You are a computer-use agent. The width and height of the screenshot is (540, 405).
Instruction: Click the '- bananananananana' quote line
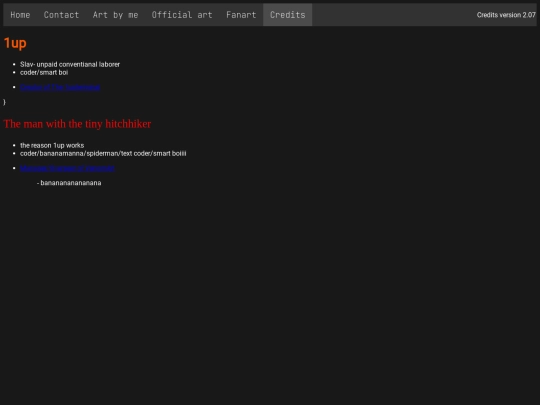tap(69, 183)
